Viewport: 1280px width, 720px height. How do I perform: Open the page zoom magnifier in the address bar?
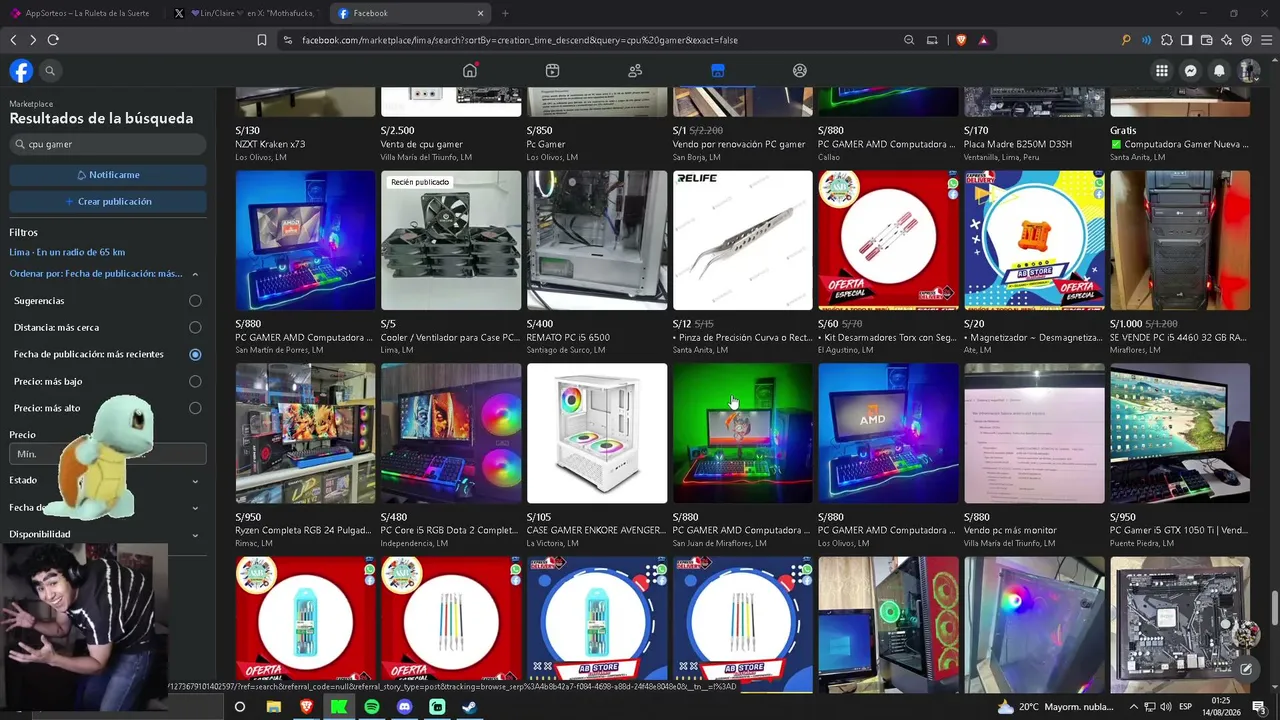click(909, 40)
